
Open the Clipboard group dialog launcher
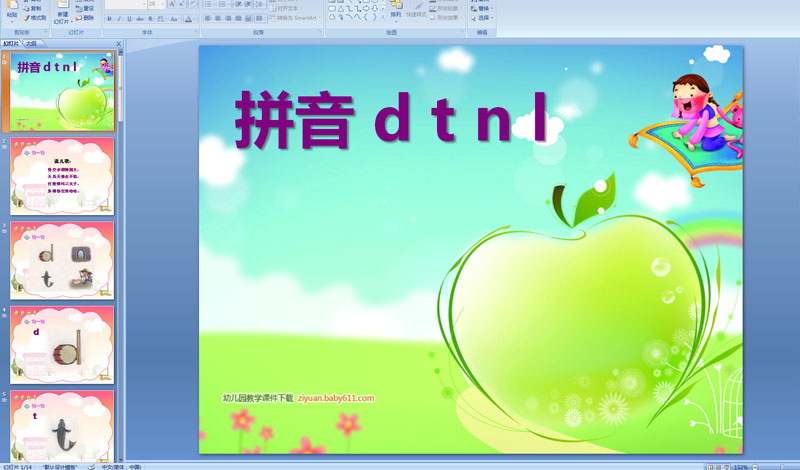point(46,32)
